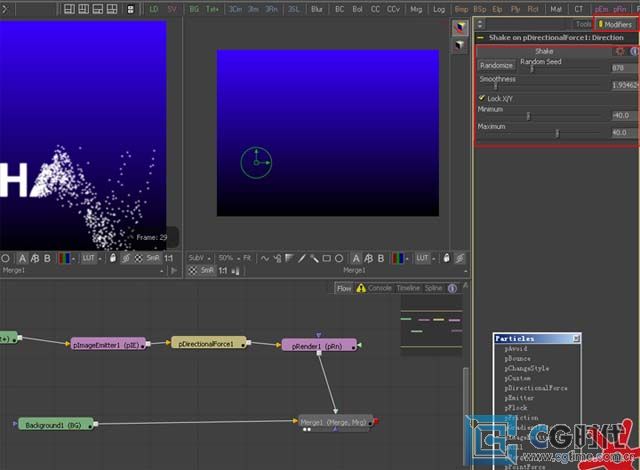
Task: Open SubV dropdown in right viewer
Action: [200, 258]
